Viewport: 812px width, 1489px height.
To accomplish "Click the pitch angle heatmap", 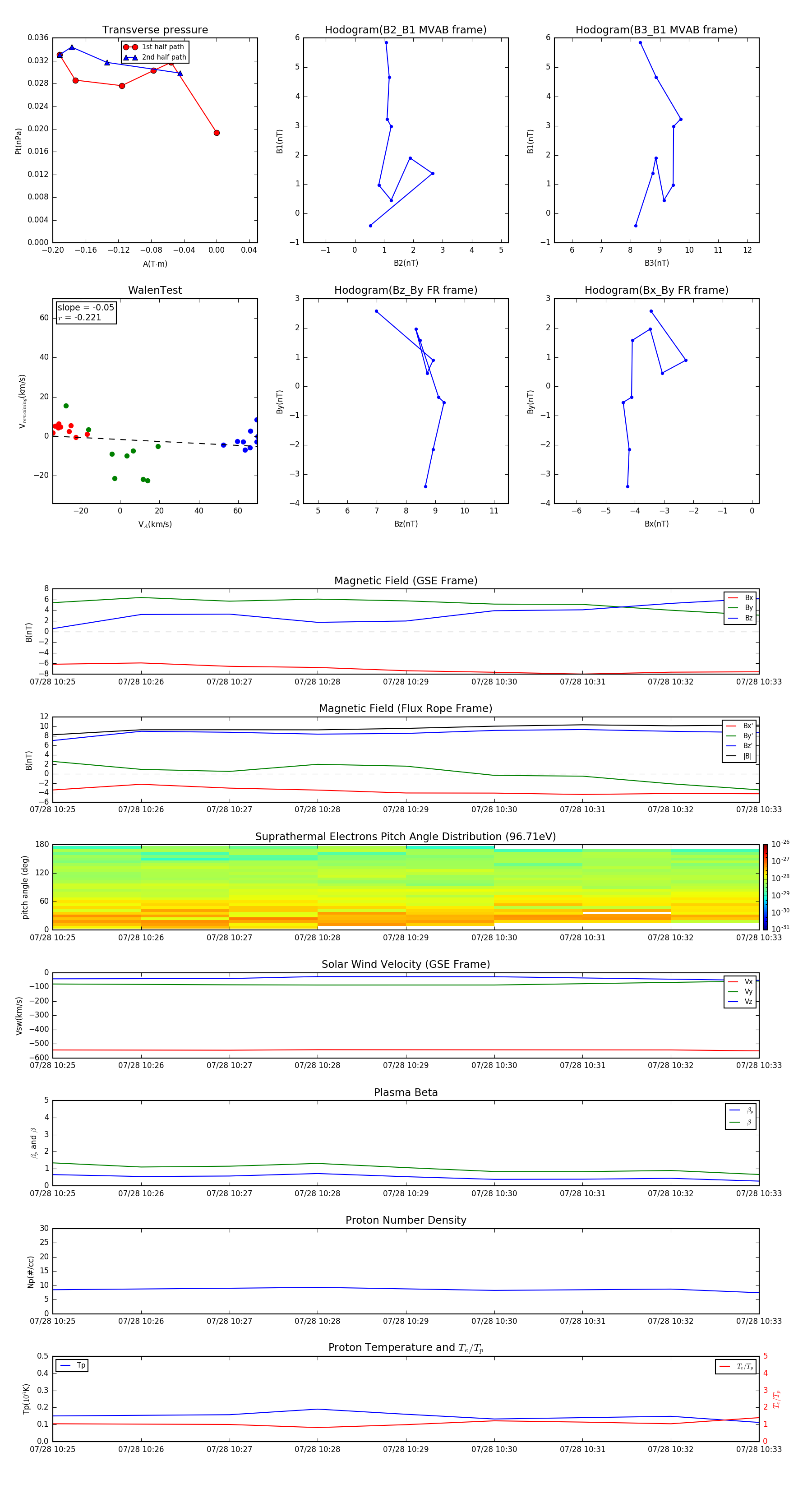I will pyautogui.click(x=406, y=887).
